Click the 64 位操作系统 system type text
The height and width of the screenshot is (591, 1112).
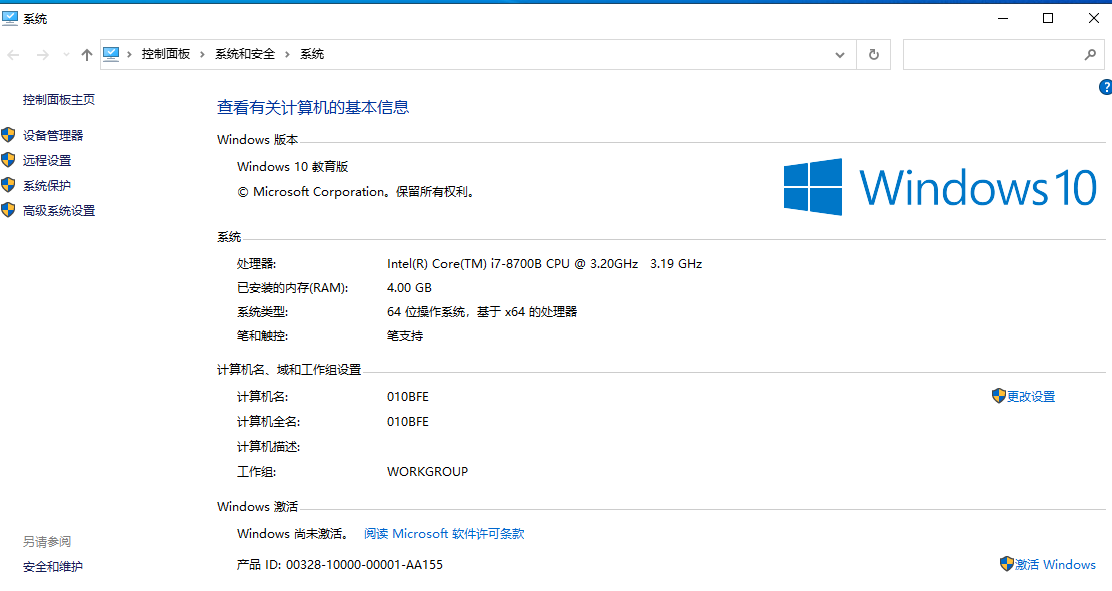pyautogui.click(x=482, y=311)
